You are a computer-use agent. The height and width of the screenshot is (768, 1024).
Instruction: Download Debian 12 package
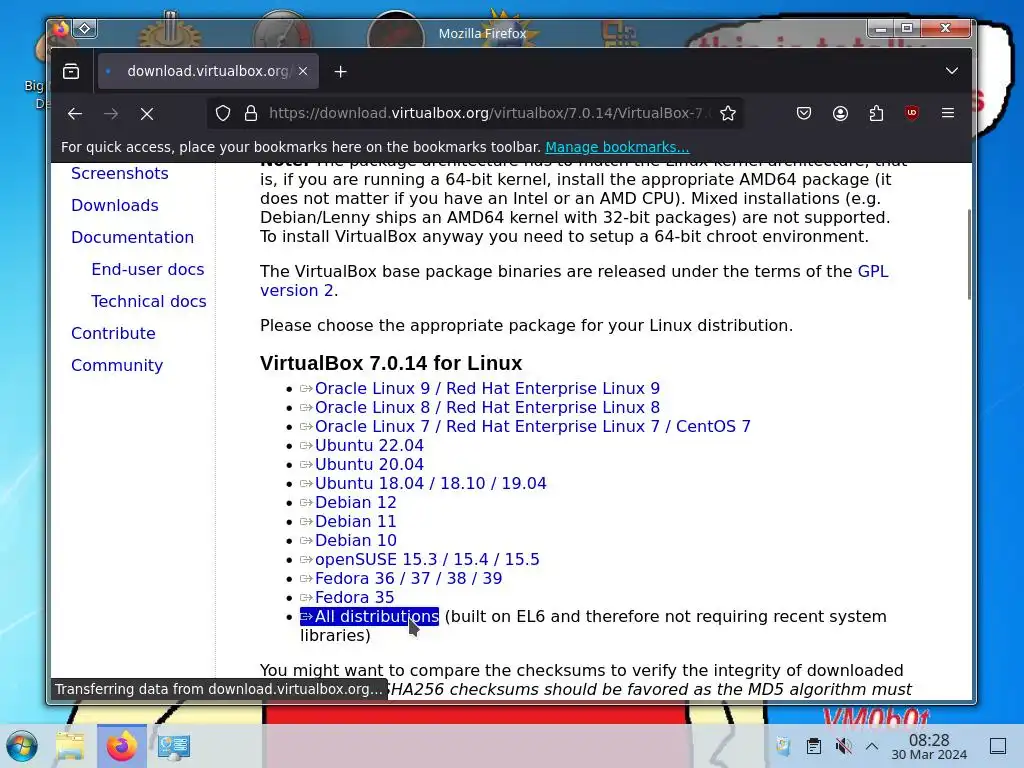[x=355, y=502]
